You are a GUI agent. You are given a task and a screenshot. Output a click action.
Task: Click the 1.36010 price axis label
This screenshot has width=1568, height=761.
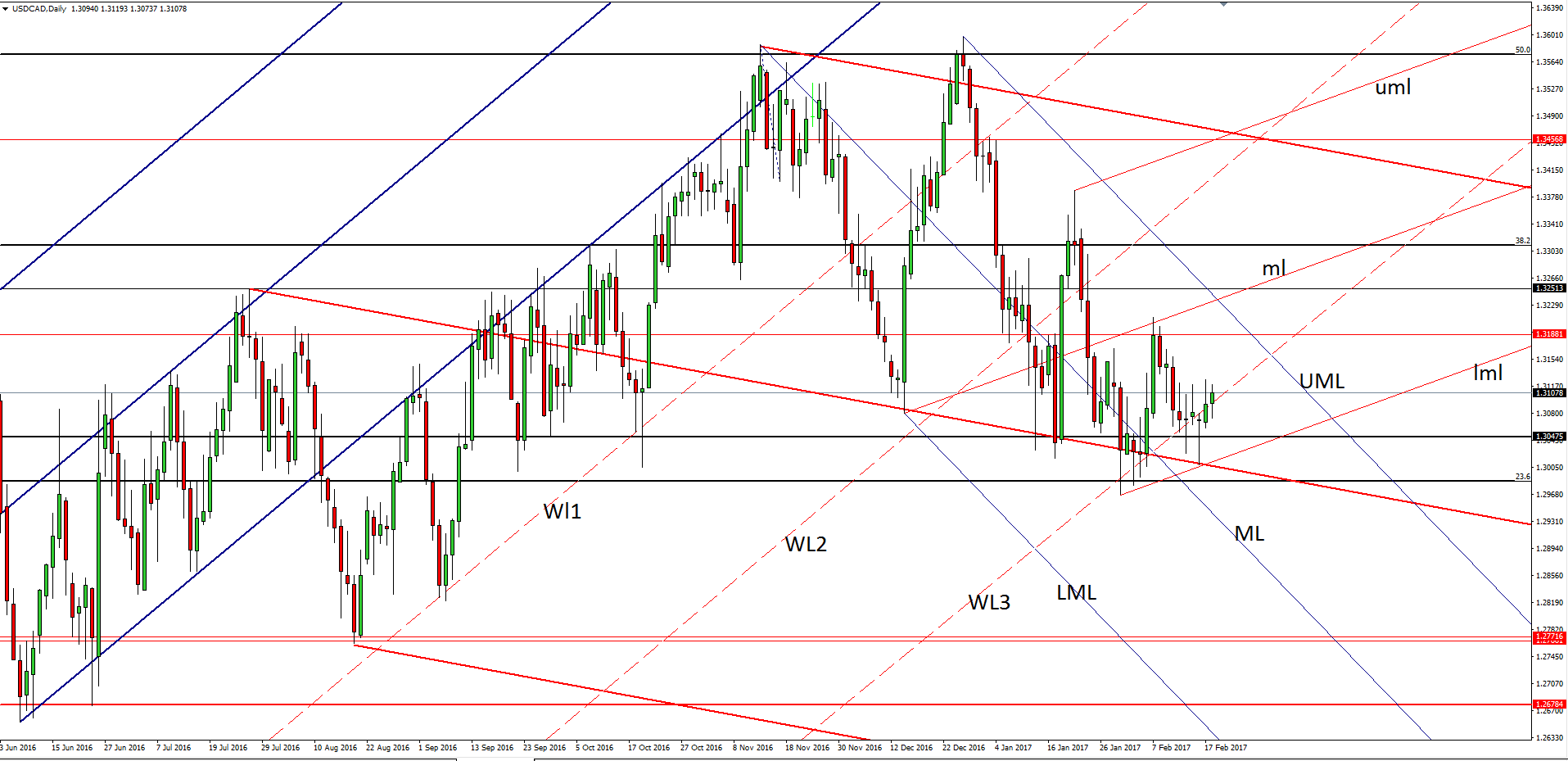click(1549, 35)
